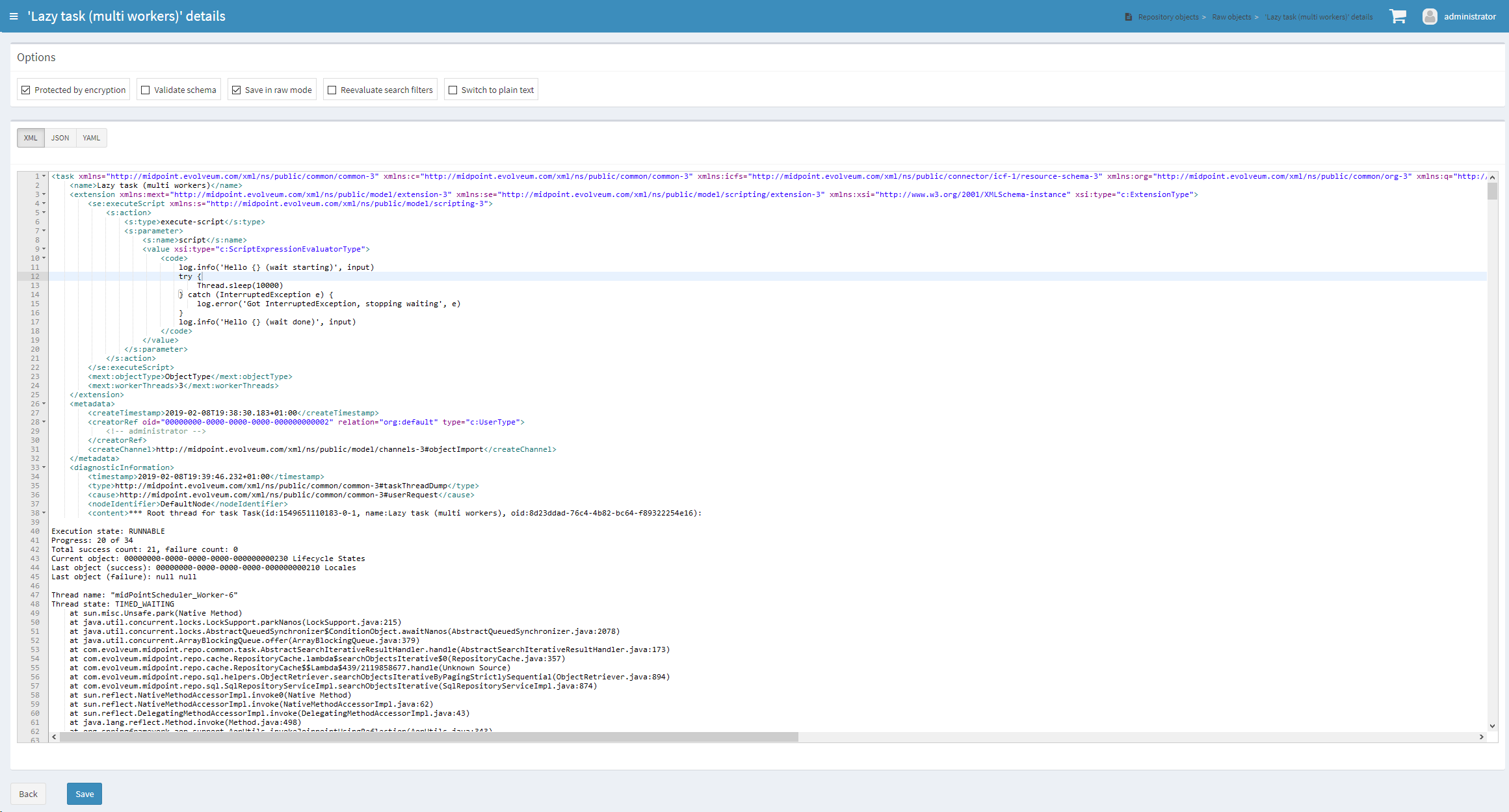Image resolution: width=1509 pixels, height=812 pixels.
Task: Click editor scroll up arrow
Action: pos(1492,177)
